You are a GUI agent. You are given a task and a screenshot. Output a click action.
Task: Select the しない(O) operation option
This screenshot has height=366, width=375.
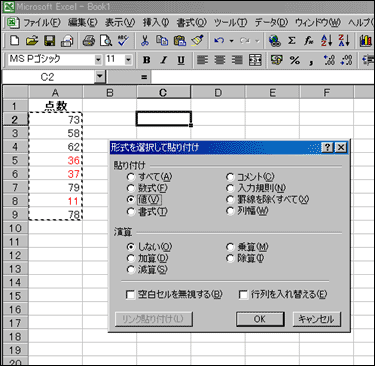(131, 247)
